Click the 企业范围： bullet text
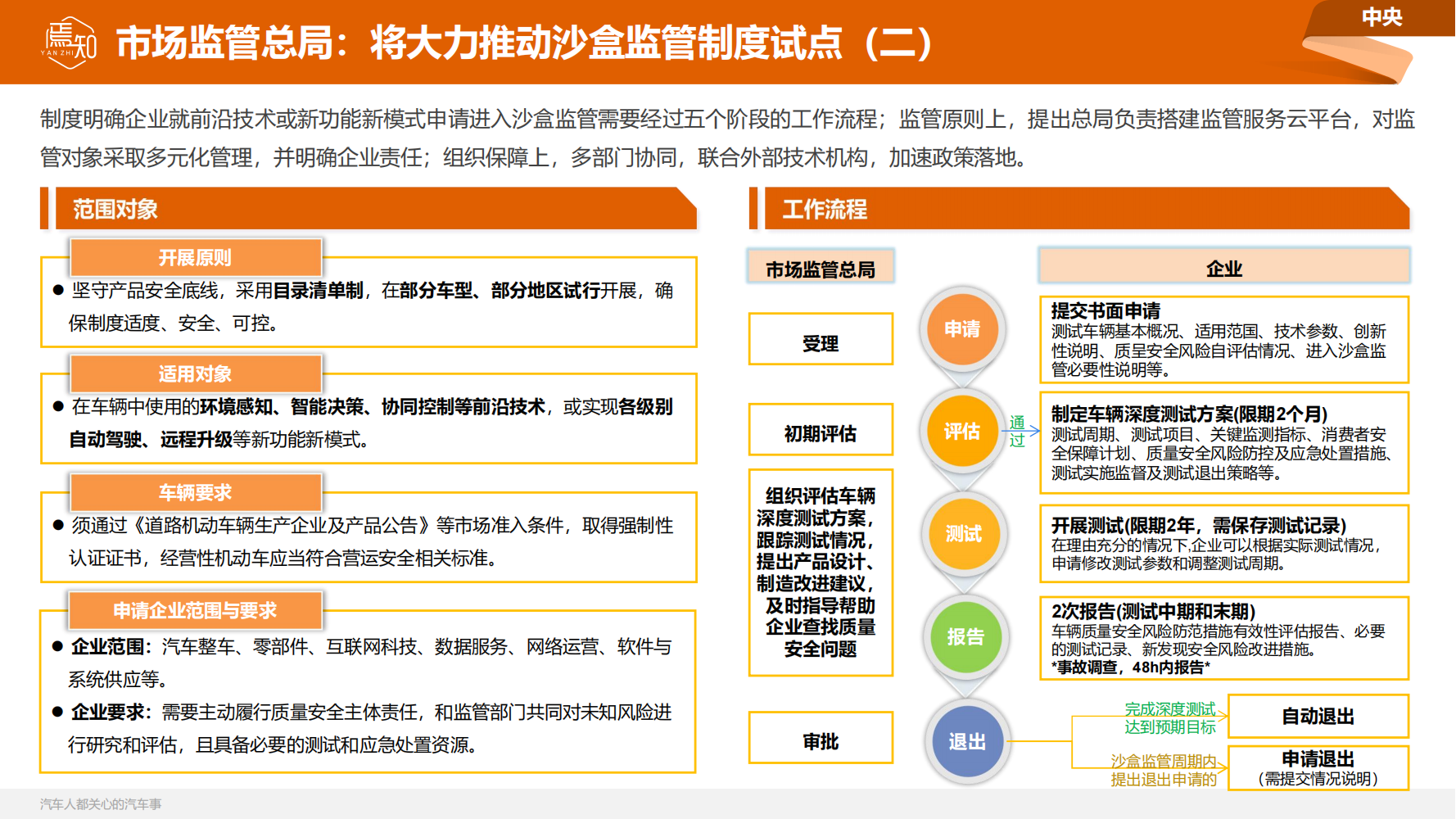Image resolution: width=1456 pixels, height=819 pixels. coord(111,647)
